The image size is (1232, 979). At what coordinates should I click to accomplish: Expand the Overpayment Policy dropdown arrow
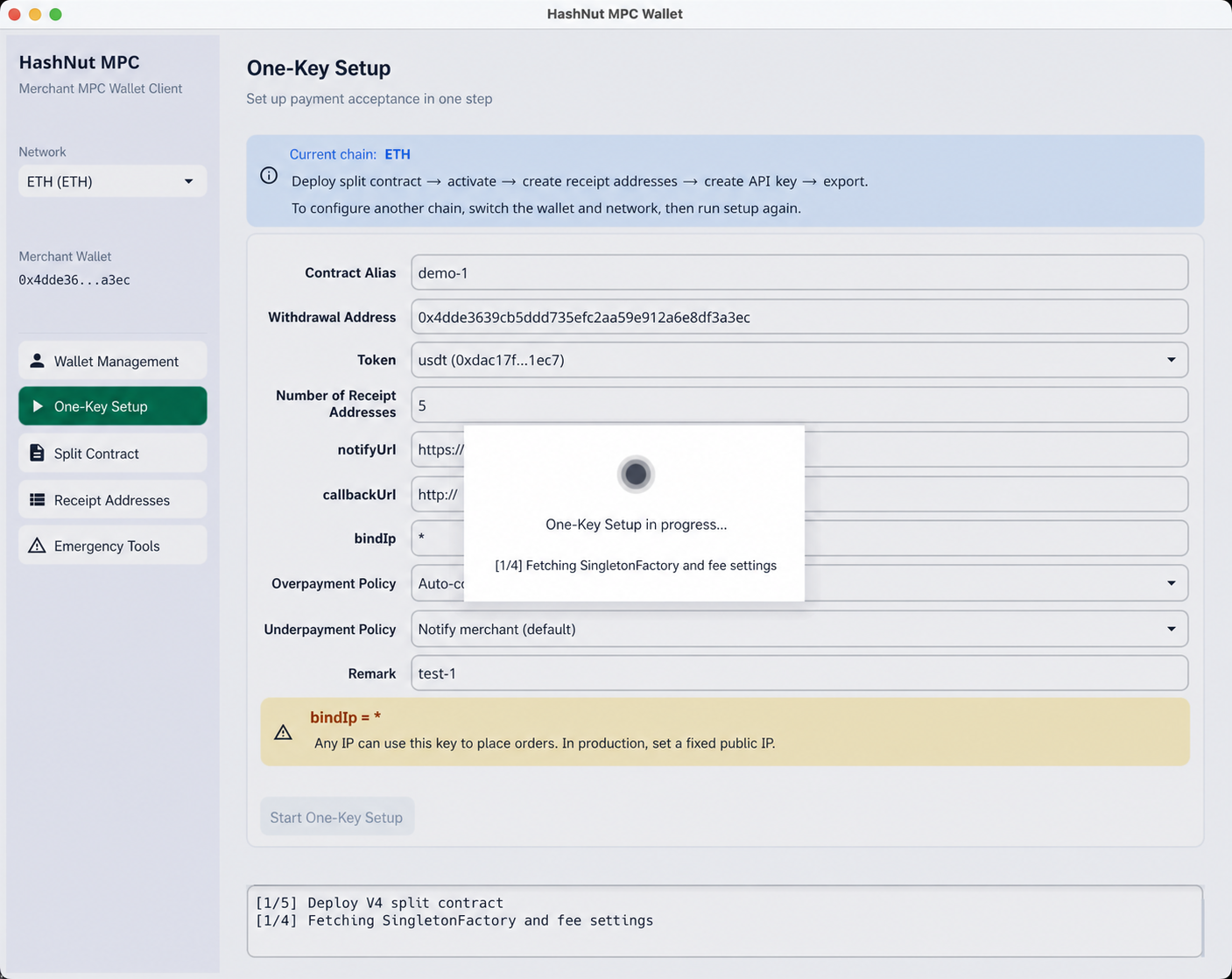[1171, 583]
